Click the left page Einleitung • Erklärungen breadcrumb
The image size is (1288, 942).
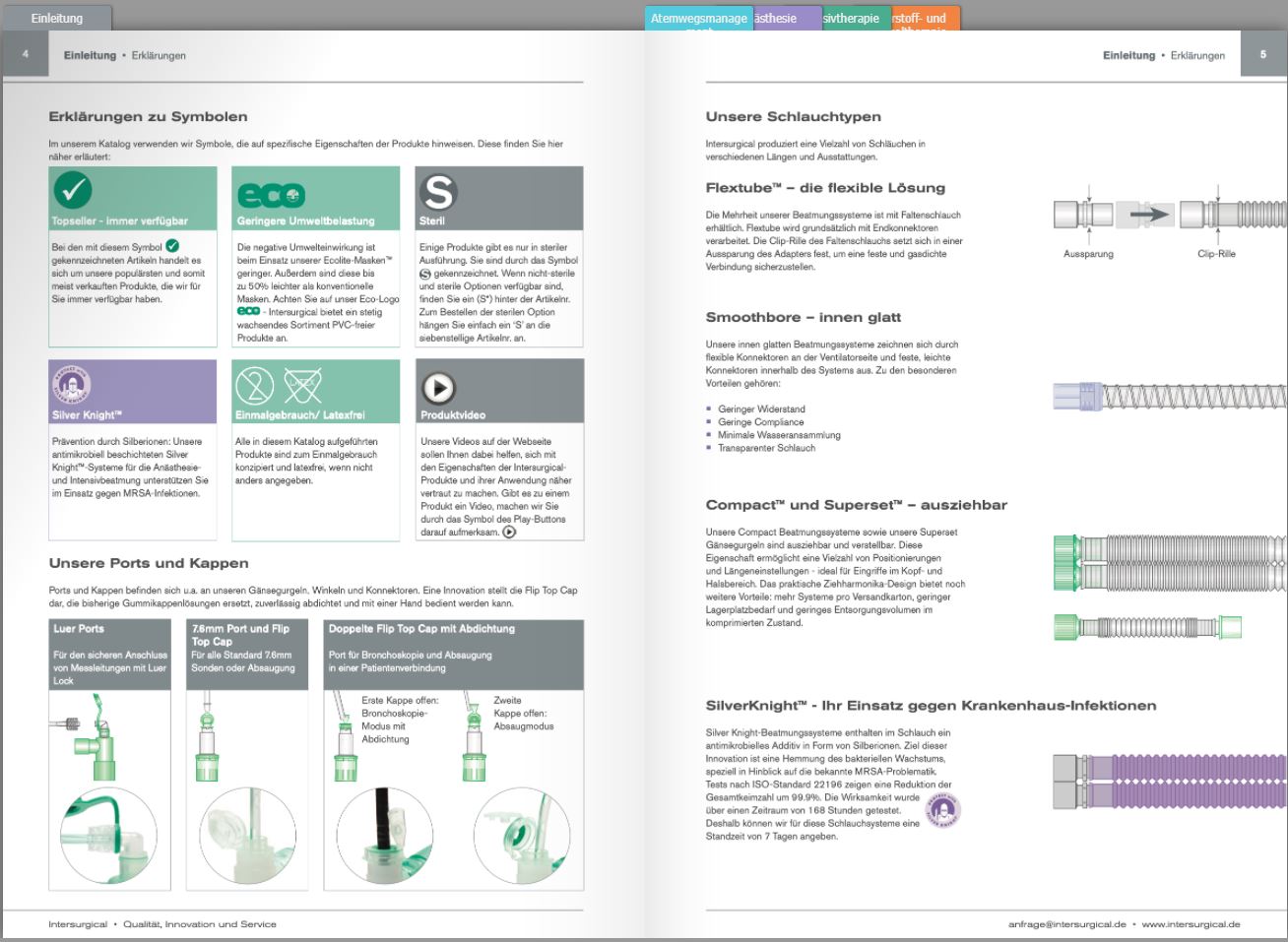(x=124, y=55)
